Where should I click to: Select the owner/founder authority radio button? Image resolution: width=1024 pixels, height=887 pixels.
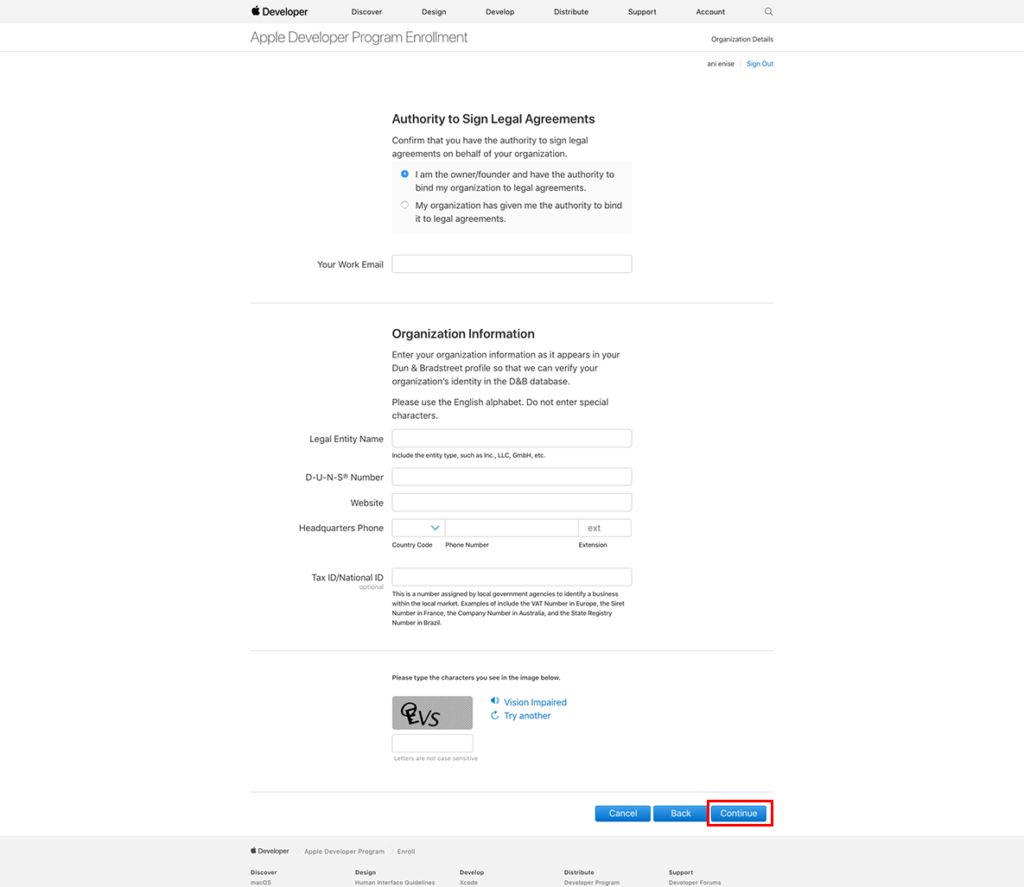tap(404, 173)
